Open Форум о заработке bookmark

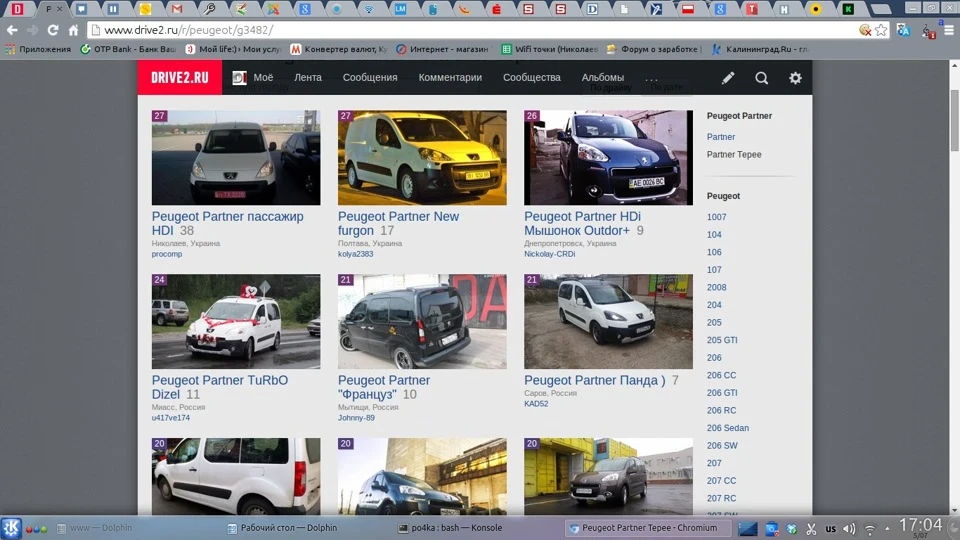[x=653, y=49]
